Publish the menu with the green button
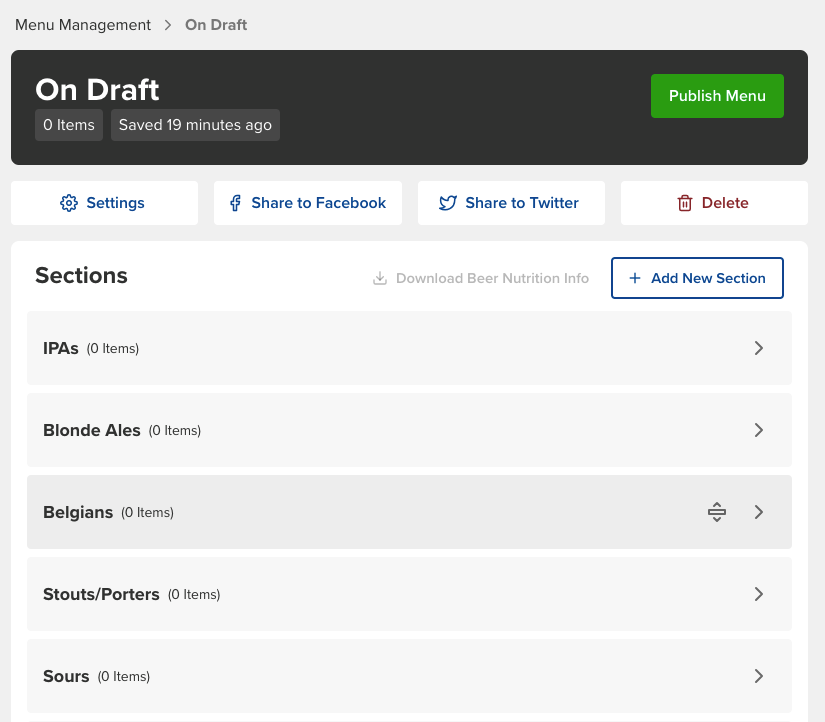825x722 pixels. (x=717, y=96)
